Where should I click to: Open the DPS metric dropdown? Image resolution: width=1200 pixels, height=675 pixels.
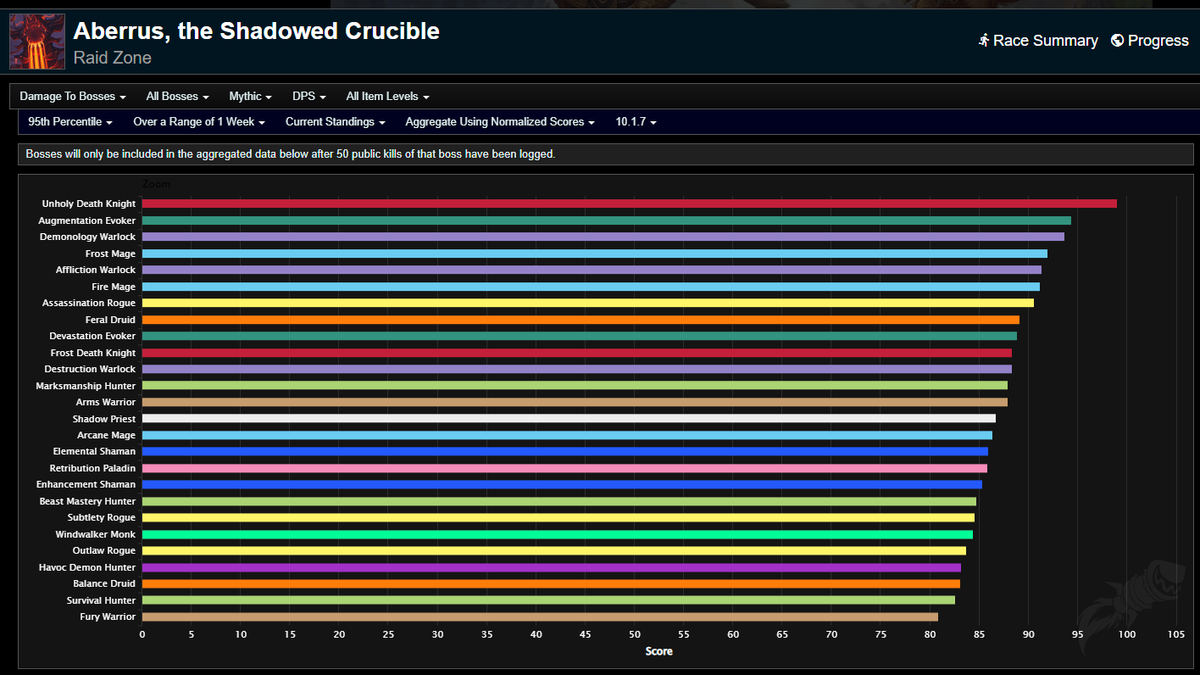click(x=309, y=97)
